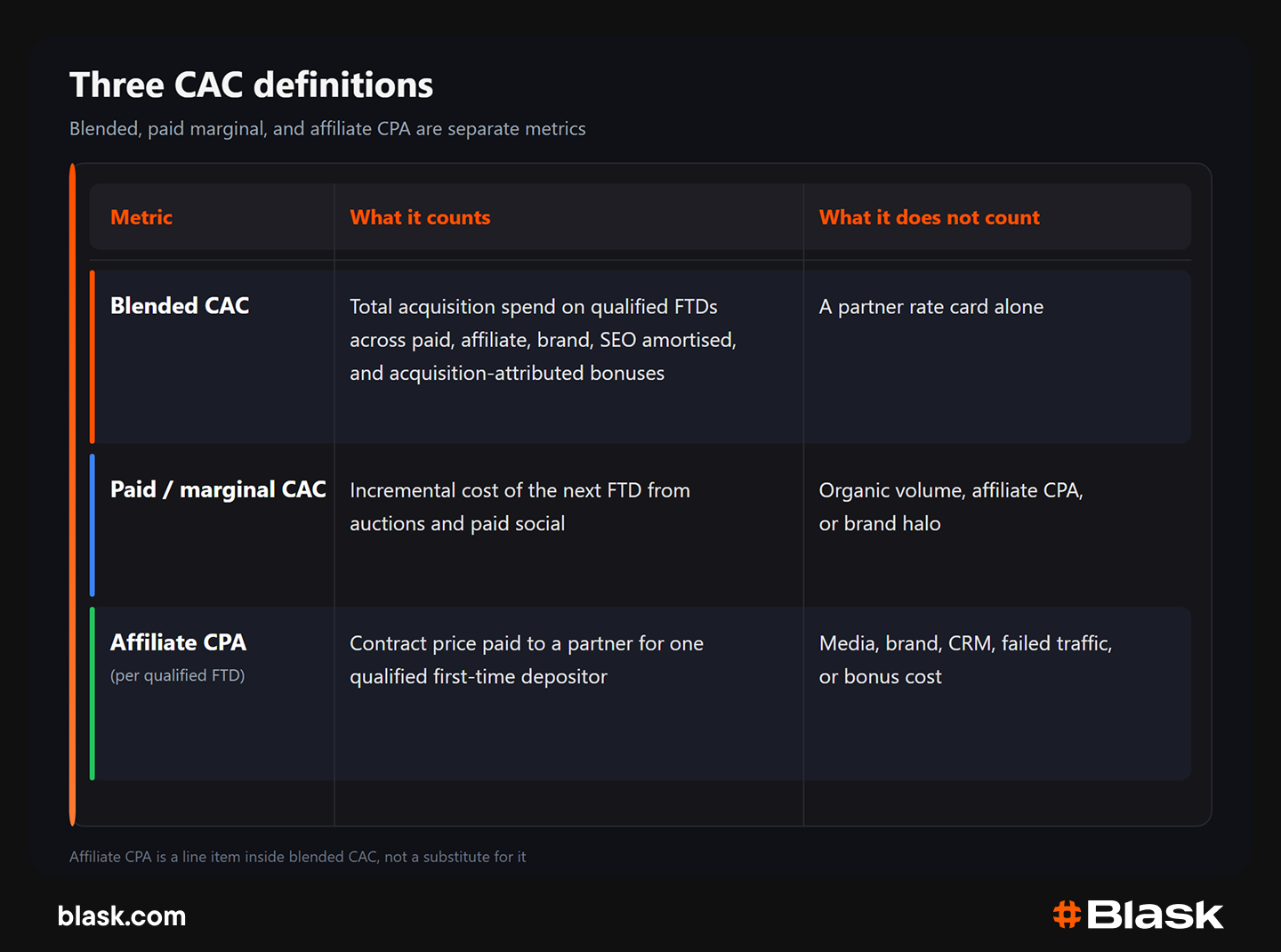
Task: Select the Affiliate CPA row label
Action: pos(178,642)
